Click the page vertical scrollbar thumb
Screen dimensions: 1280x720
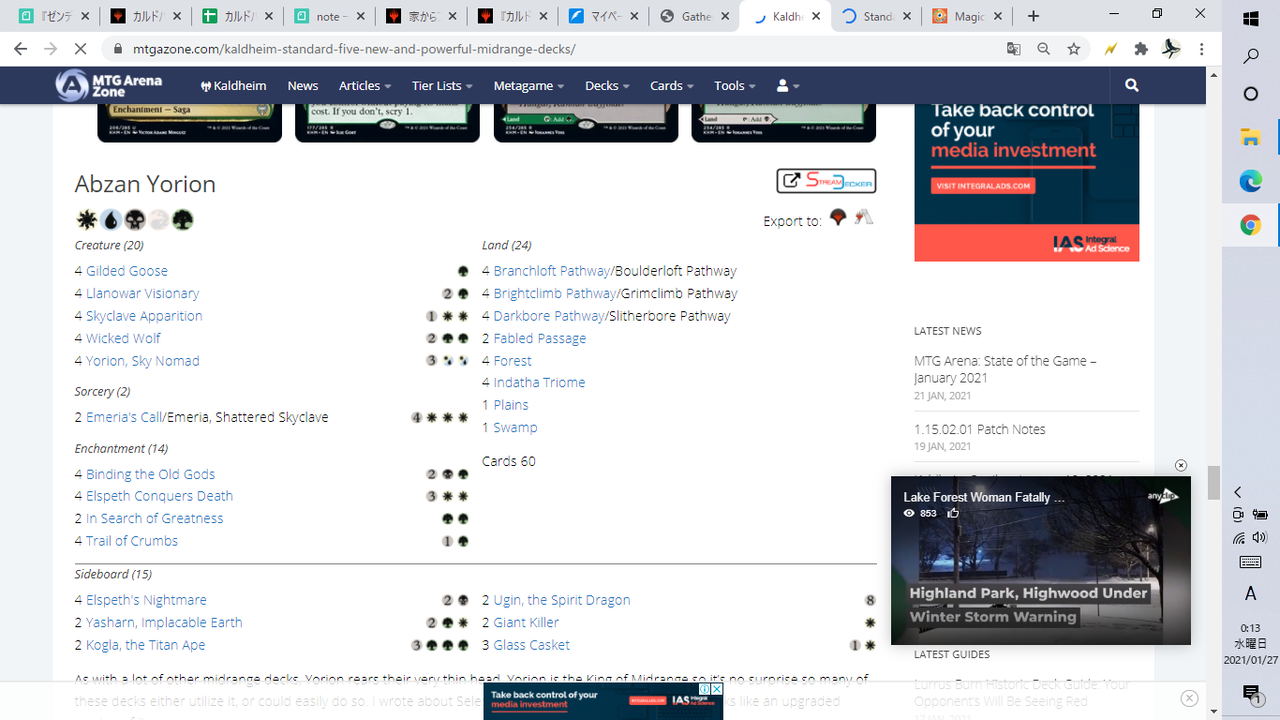(1214, 483)
